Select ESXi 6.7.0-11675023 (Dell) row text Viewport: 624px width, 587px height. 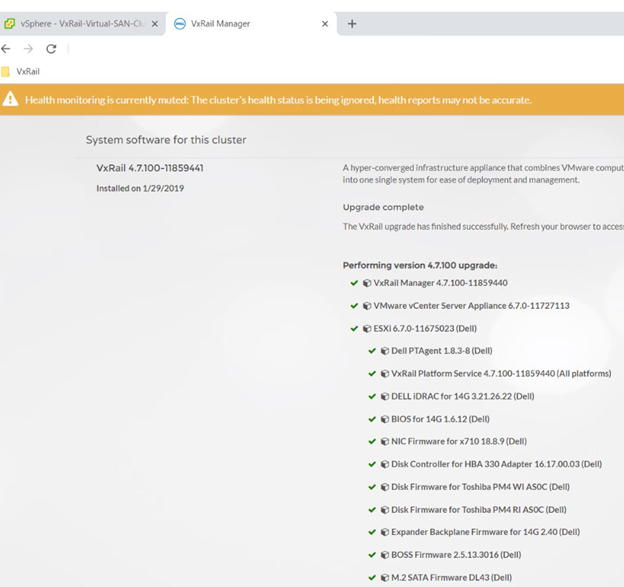(425, 329)
